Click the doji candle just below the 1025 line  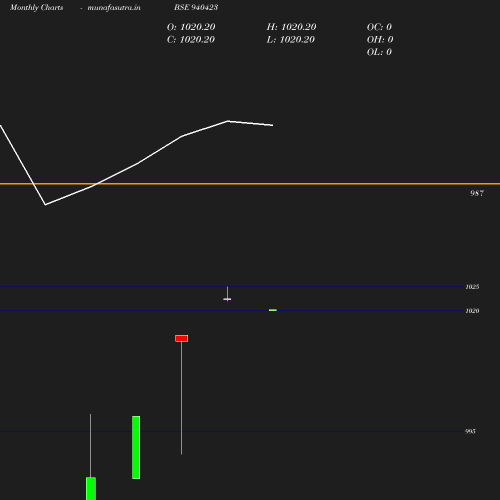tap(227, 299)
